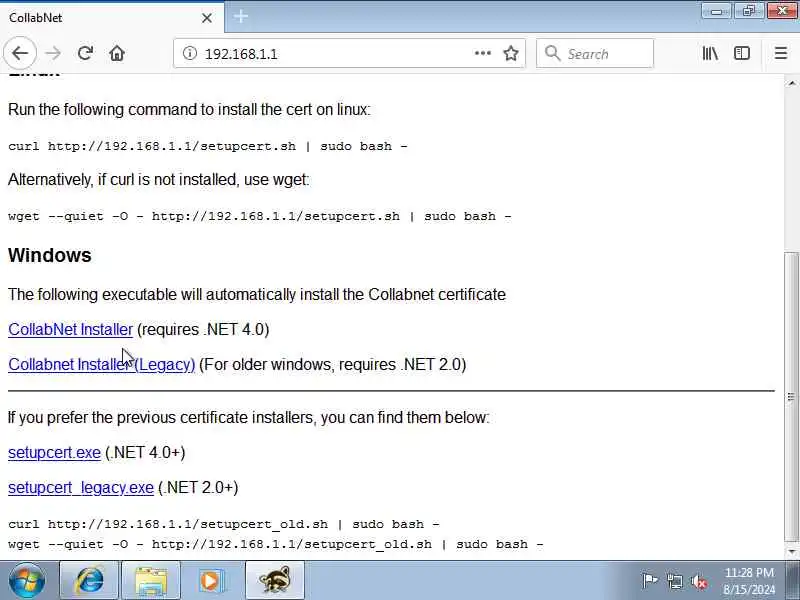Click the curl setupcert.sh command text
Viewport: 800px width, 600px height.
tap(208, 146)
